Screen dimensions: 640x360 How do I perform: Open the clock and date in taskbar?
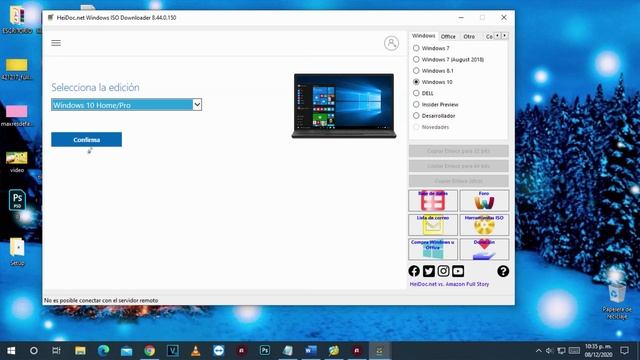(598, 351)
